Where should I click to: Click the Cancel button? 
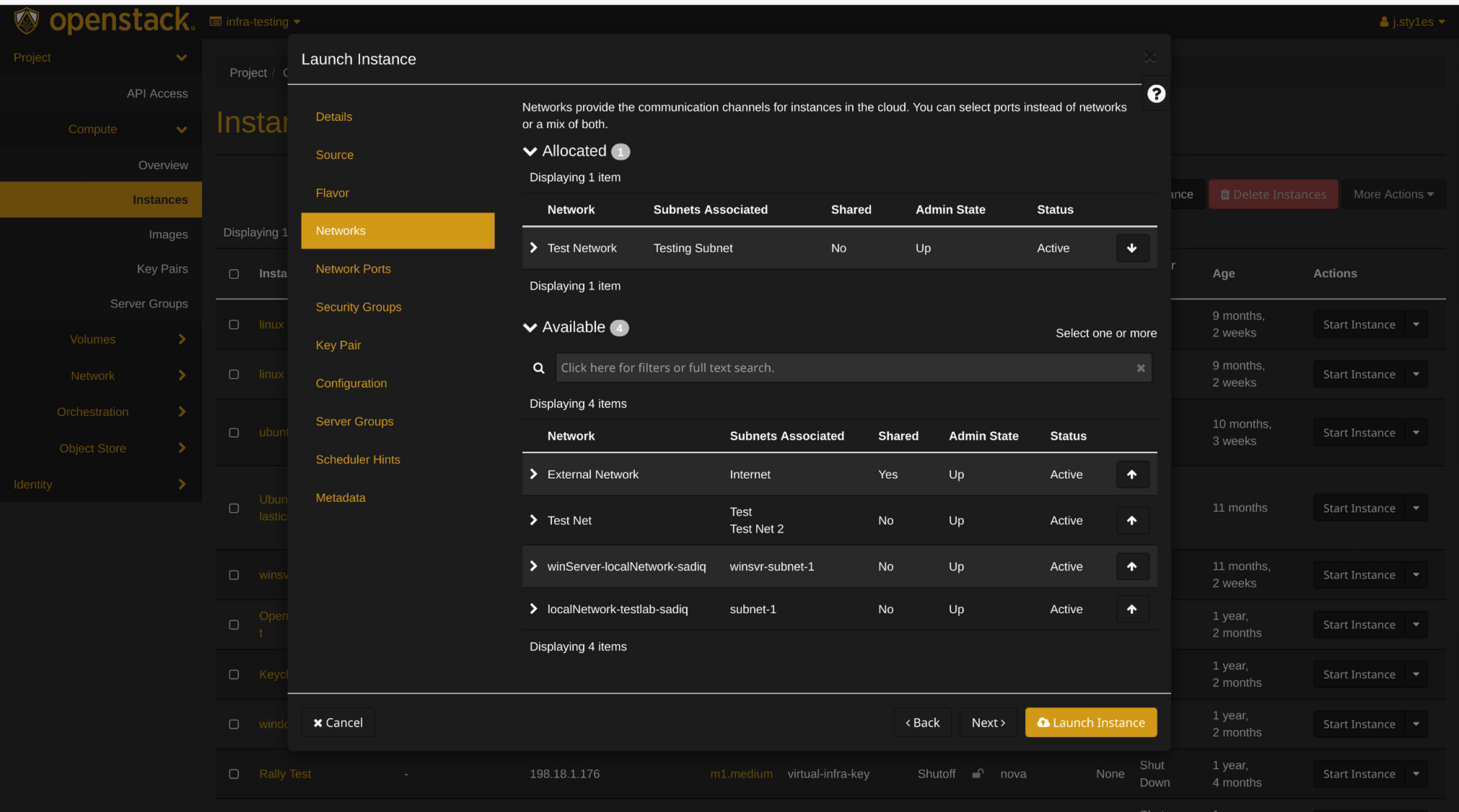click(x=338, y=723)
